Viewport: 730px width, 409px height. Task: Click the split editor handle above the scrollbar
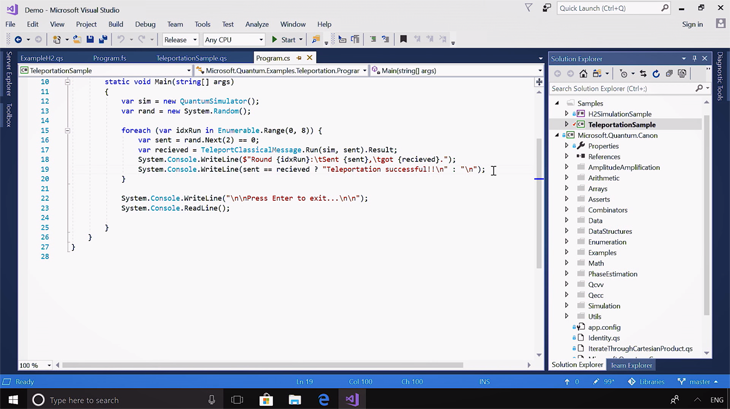coord(539,82)
